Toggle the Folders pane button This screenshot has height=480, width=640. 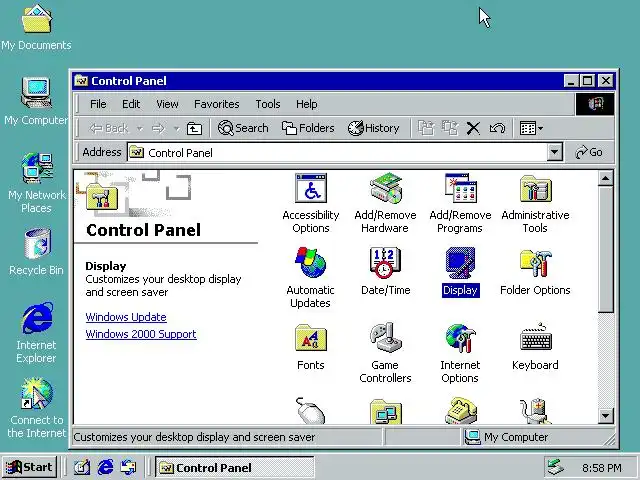[x=308, y=128]
